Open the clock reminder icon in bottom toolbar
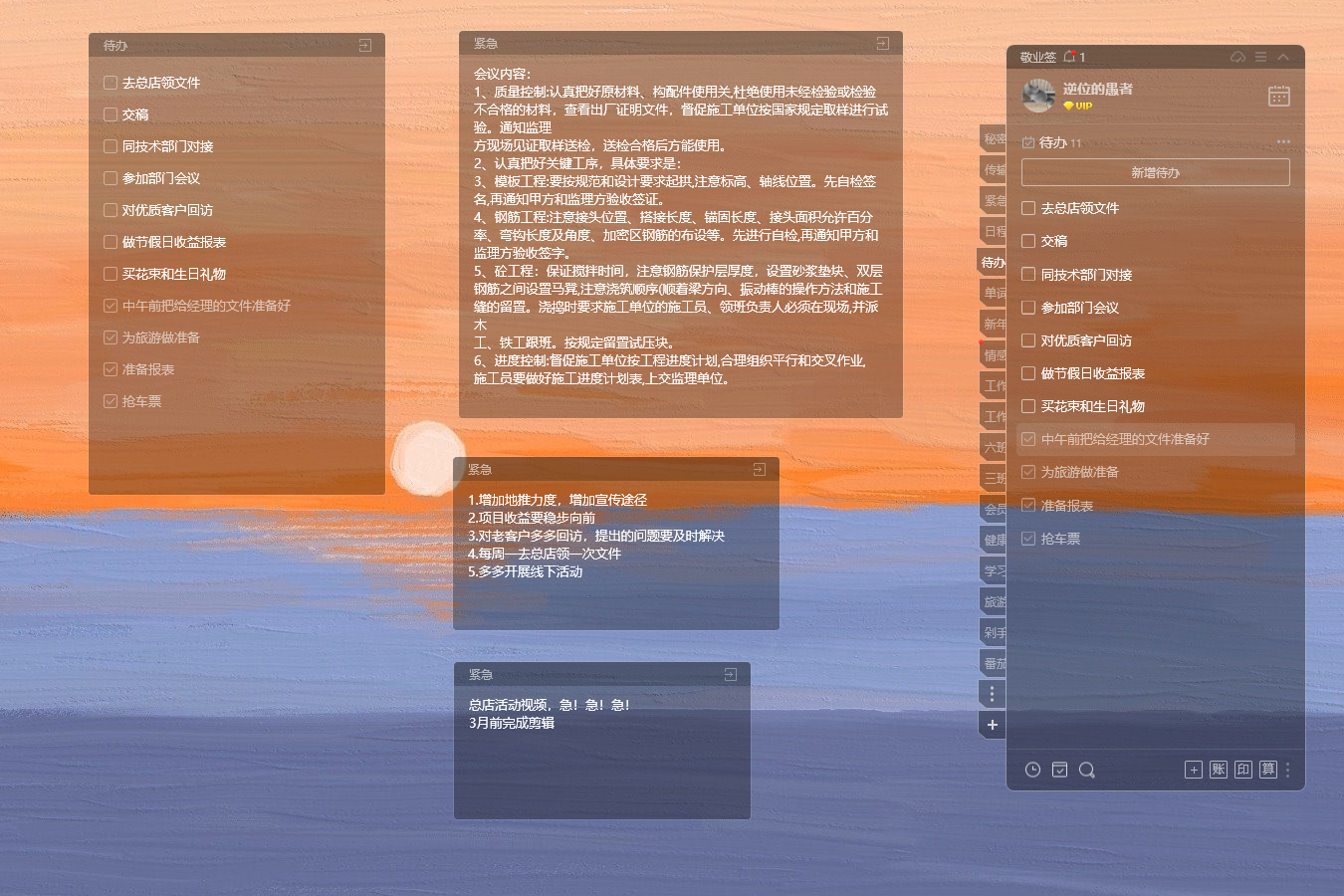 click(x=1031, y=770)
